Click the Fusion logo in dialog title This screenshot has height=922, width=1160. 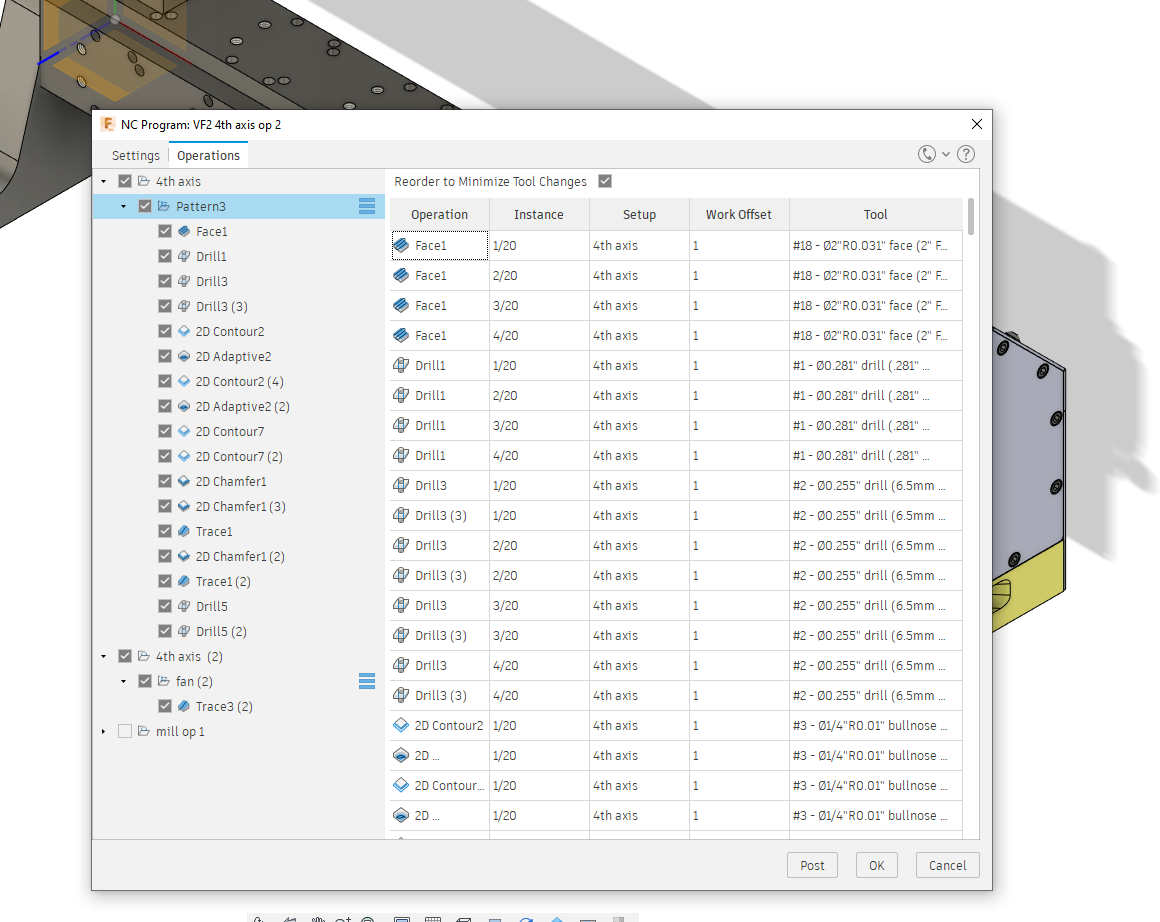108,124
